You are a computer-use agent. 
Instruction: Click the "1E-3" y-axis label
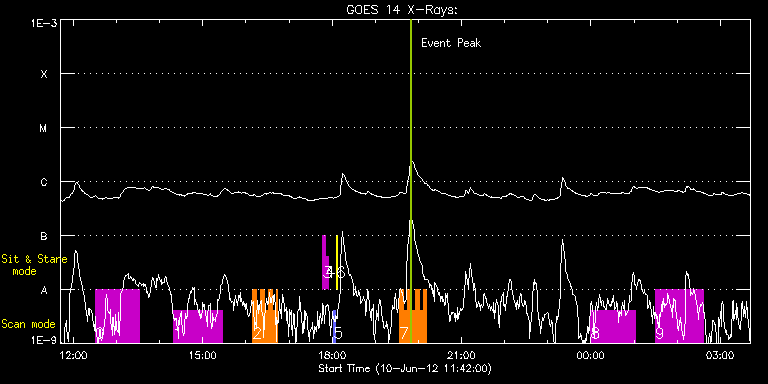tap(44, 23)
